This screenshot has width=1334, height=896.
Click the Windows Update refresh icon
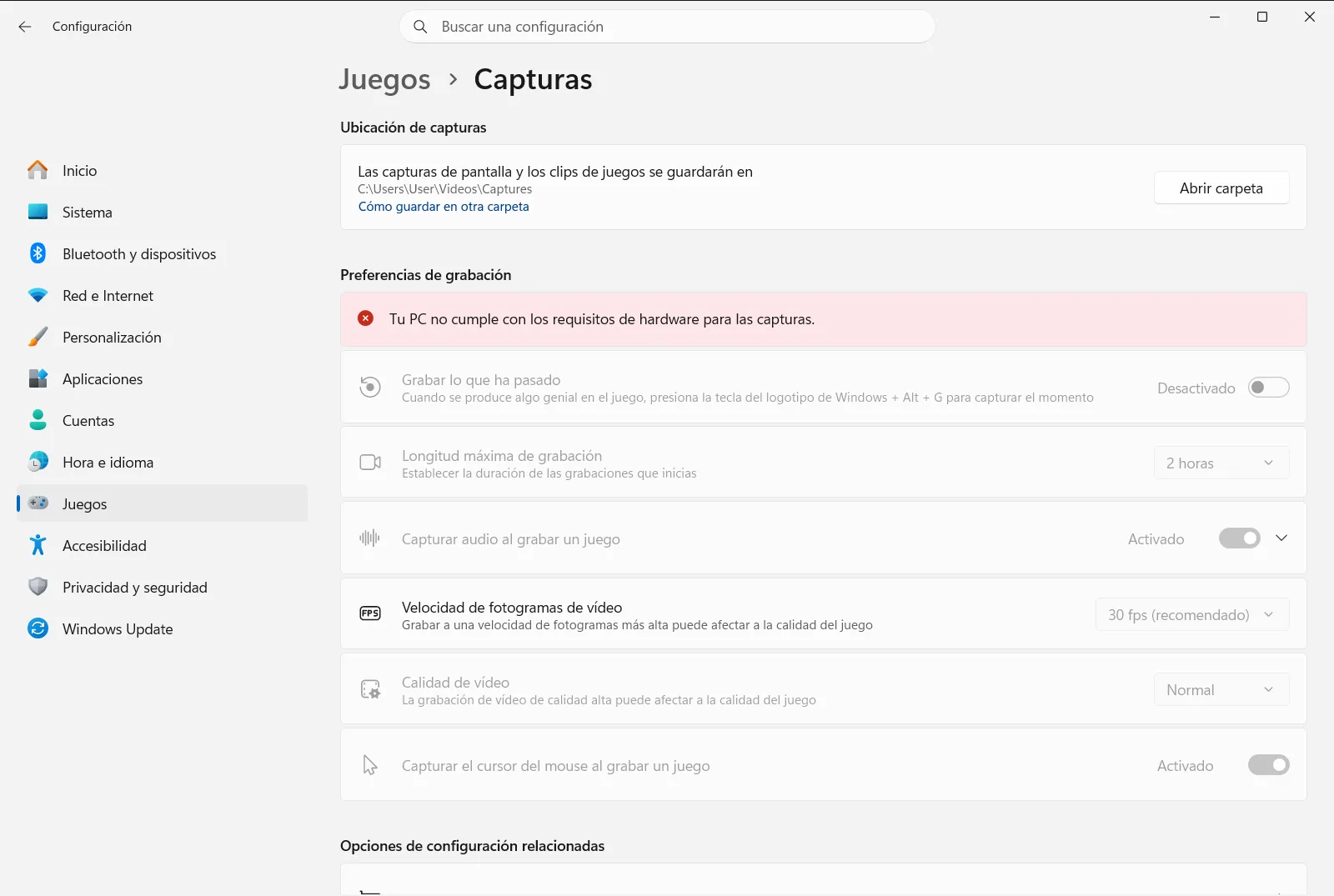click(x=38, y=628)
